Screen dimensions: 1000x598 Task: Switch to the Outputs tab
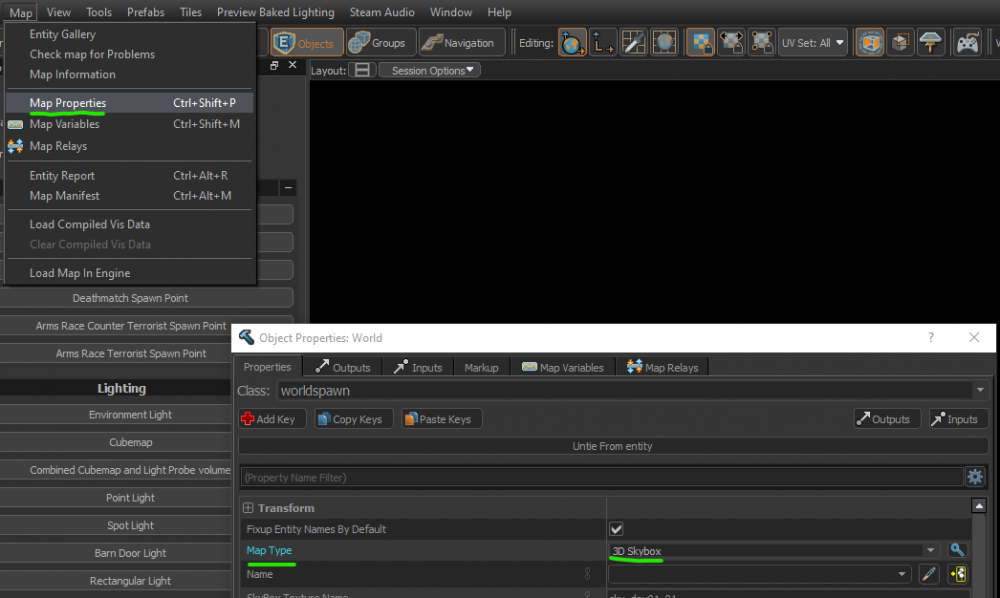[342, 367]
